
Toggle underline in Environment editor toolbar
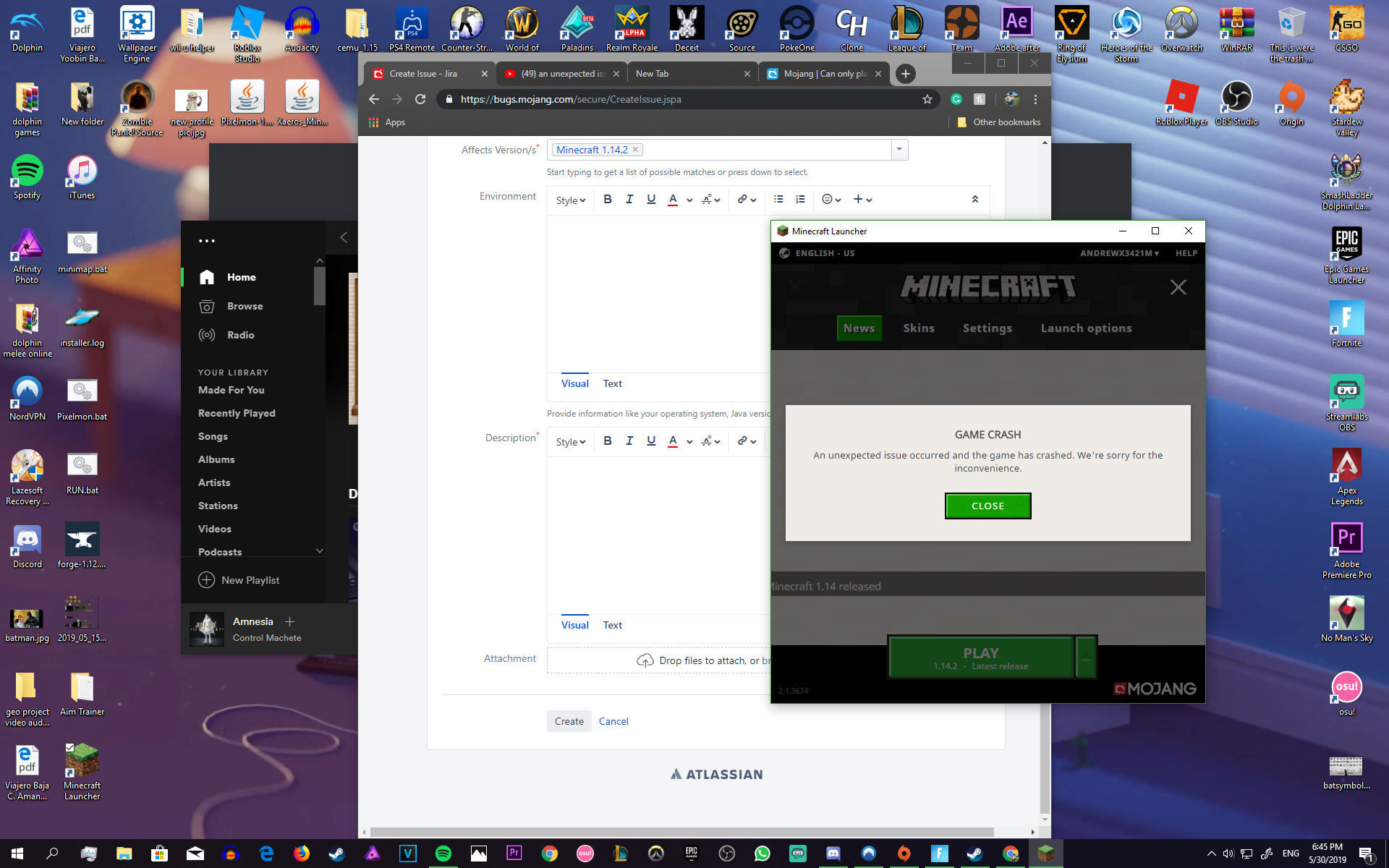click(x=651, y=200)
